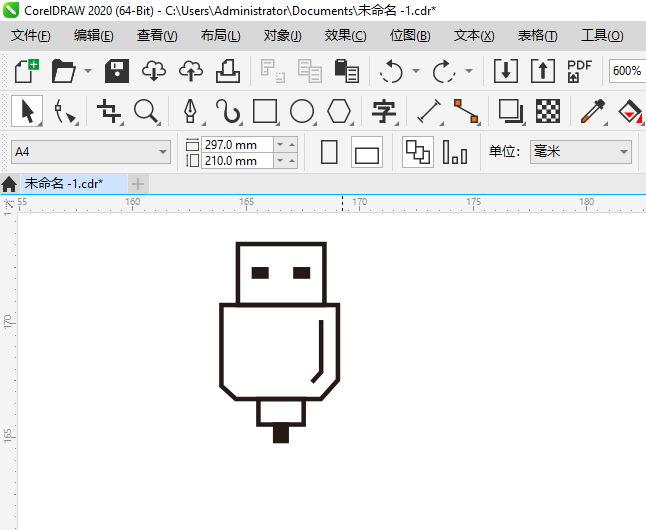
Task: Click the Save floppy disk icon
Action: coord(117,71)
